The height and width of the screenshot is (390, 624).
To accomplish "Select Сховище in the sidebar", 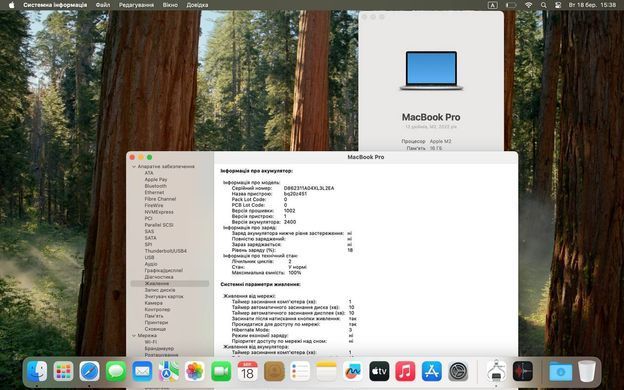I will coord(155,329).
